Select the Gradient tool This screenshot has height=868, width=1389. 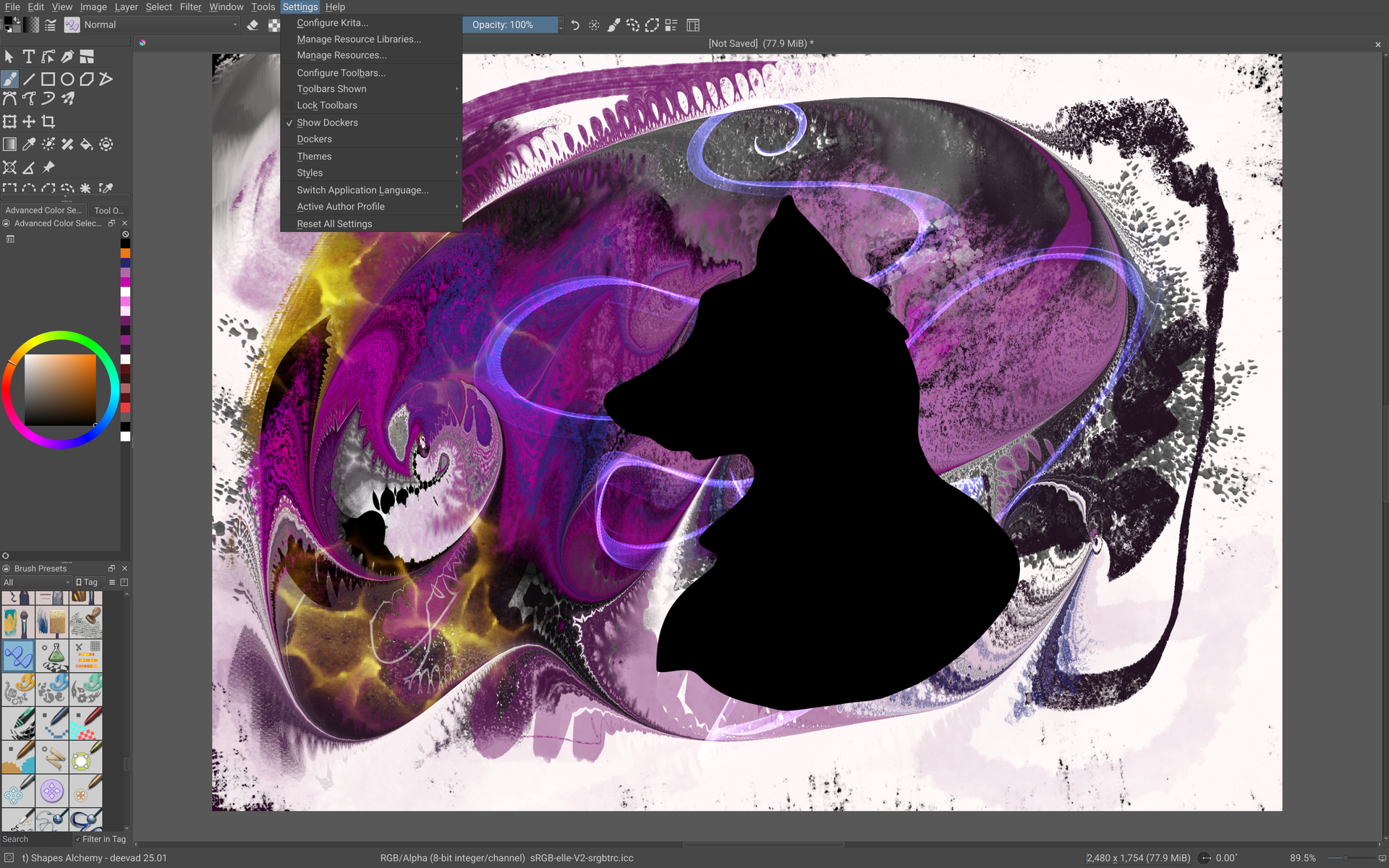tap(10, 144)
